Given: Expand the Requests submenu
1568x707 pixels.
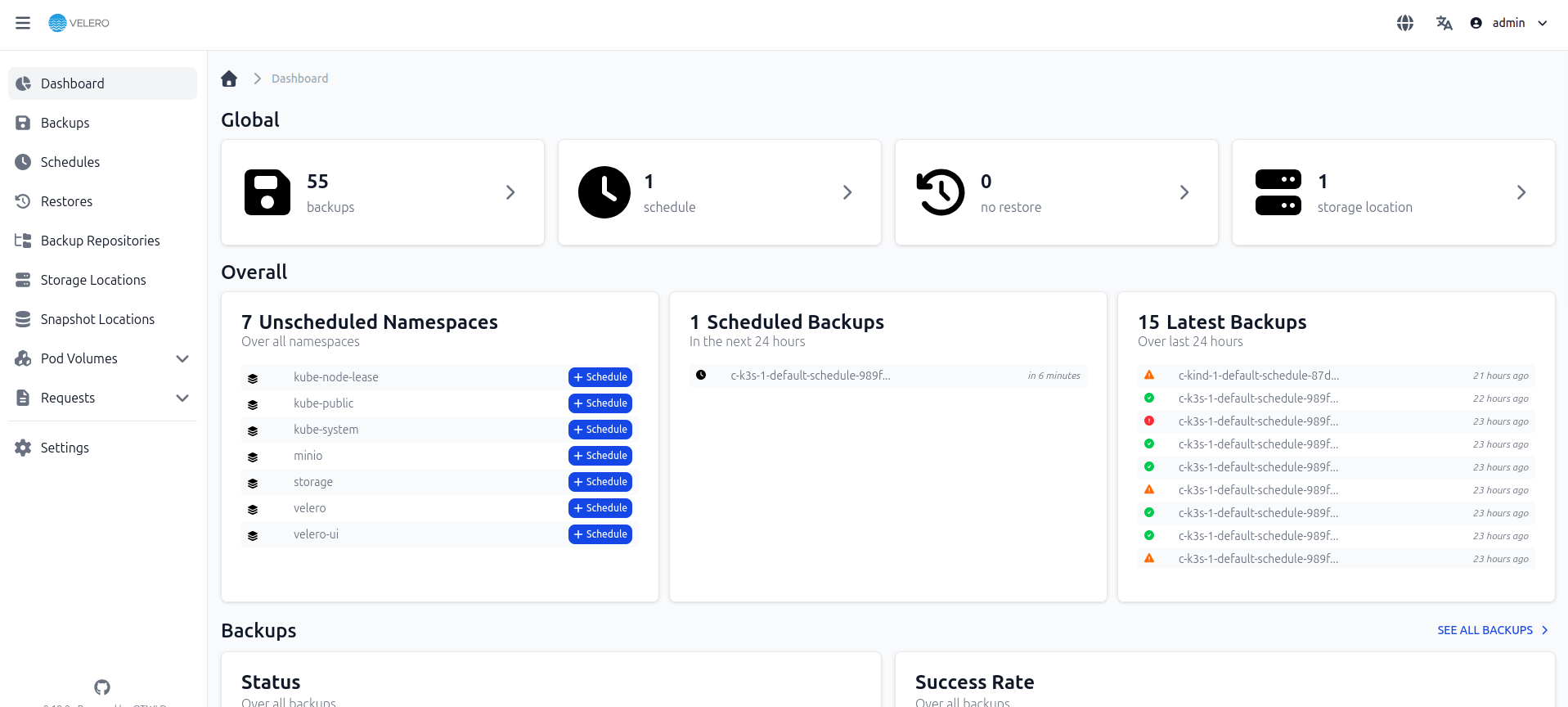Looking at the screenshot, I should point(182,398).
